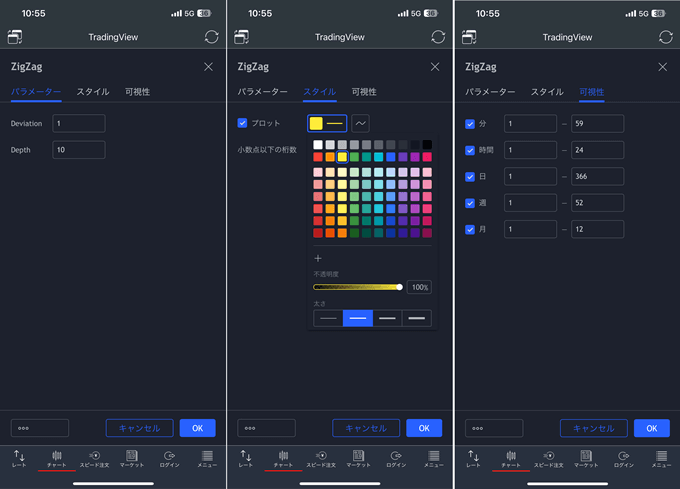Focus the Depth input field
680x489 pixels.
(x=79, y=150)
